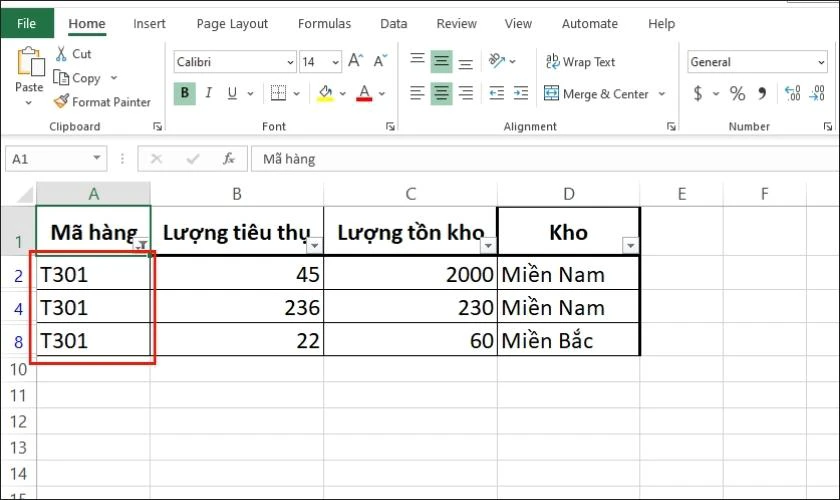Screen dimensions: 840x500
Task: Click the Increase Decimal icon
Action: coord(793,93)
